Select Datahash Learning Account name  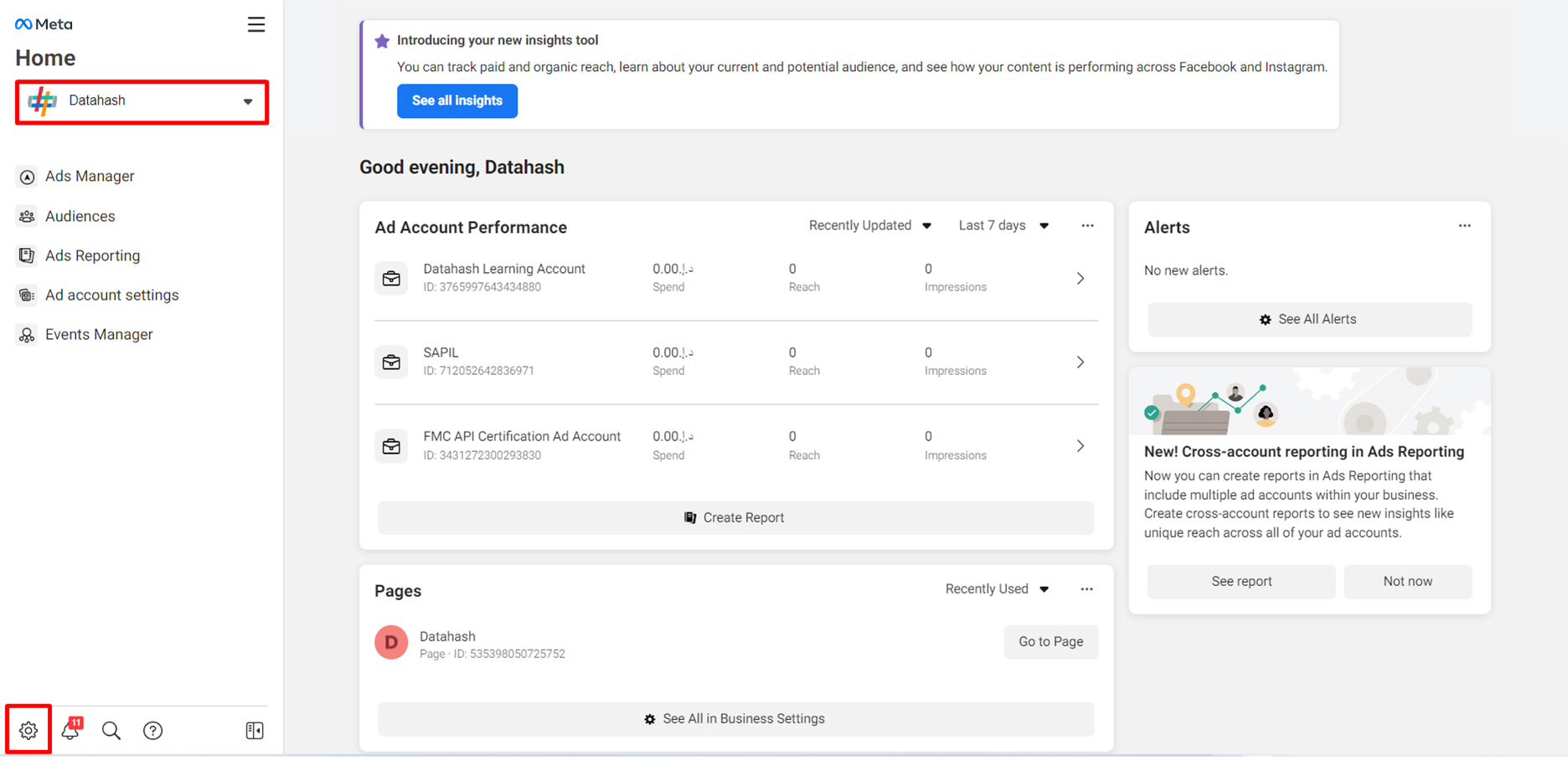504,269
